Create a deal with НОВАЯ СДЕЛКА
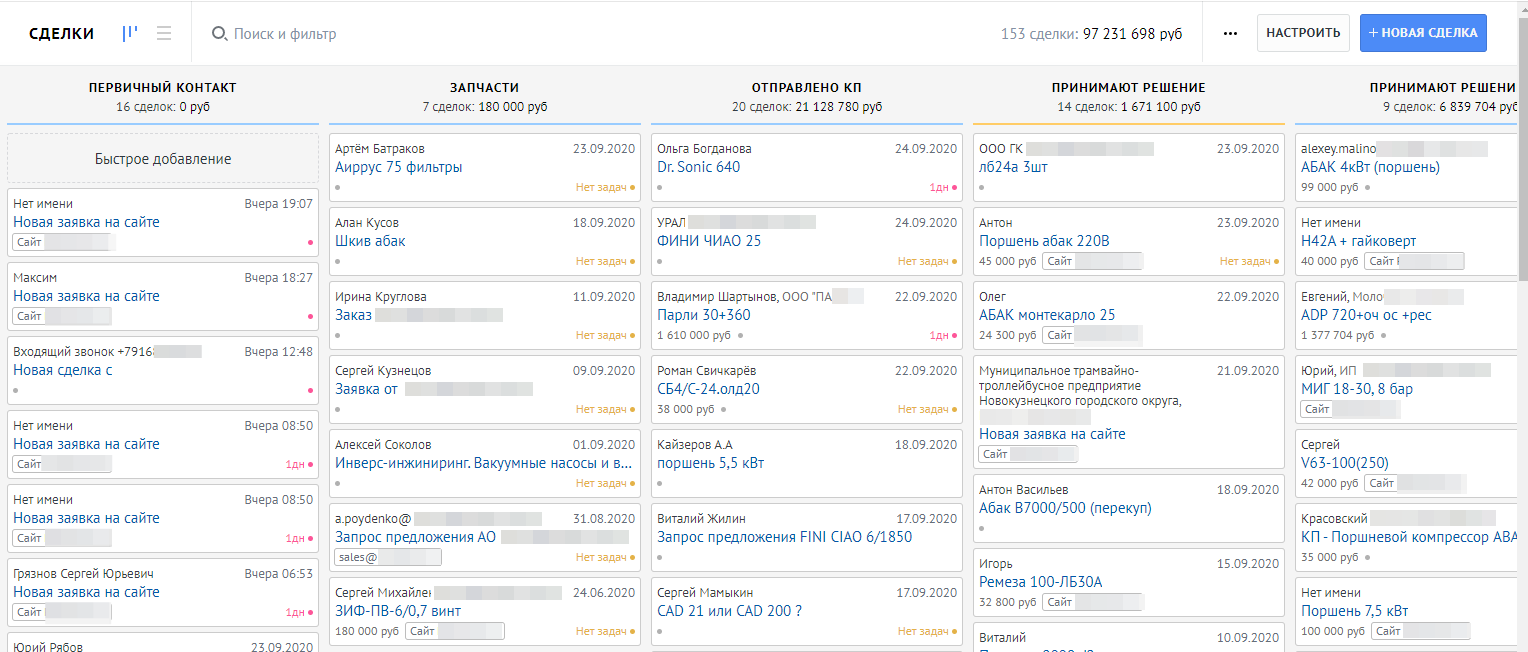The height and width of the screenshot is (652, 1528). pos(1423,33)
